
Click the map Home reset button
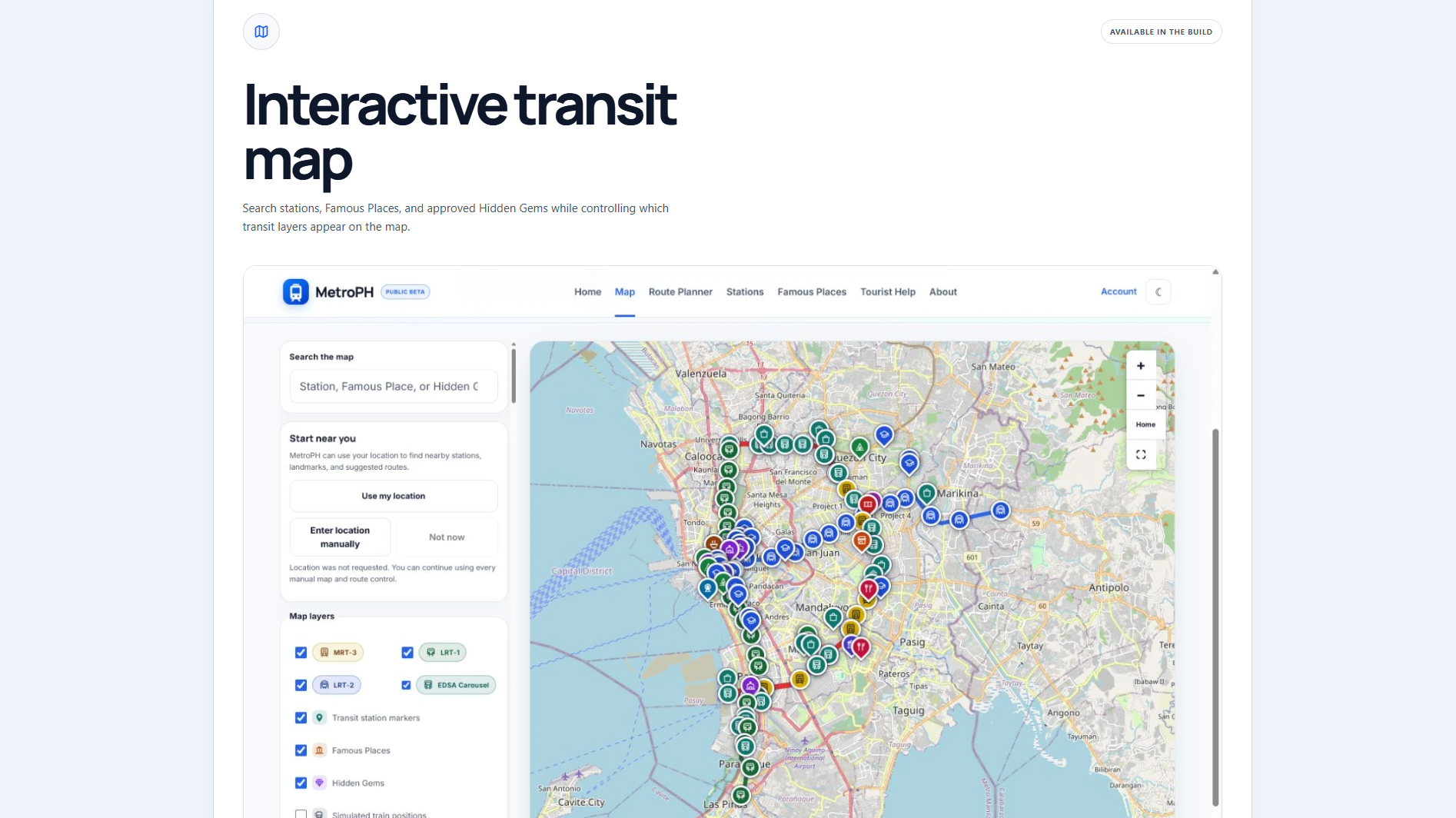[x=1145, y=424]
